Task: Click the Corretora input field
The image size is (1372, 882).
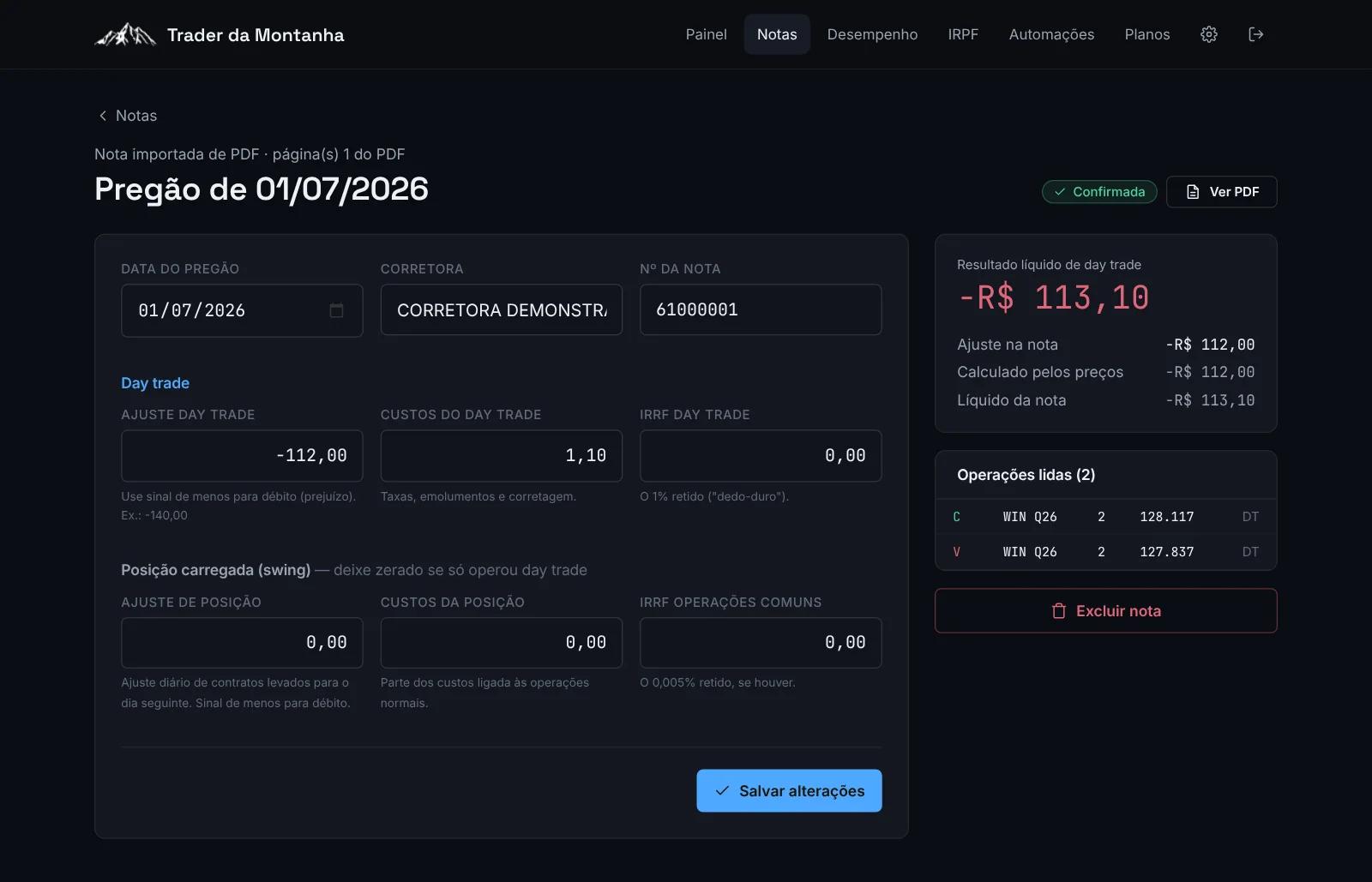Action: pyautogui.click(x=502, y=310)
